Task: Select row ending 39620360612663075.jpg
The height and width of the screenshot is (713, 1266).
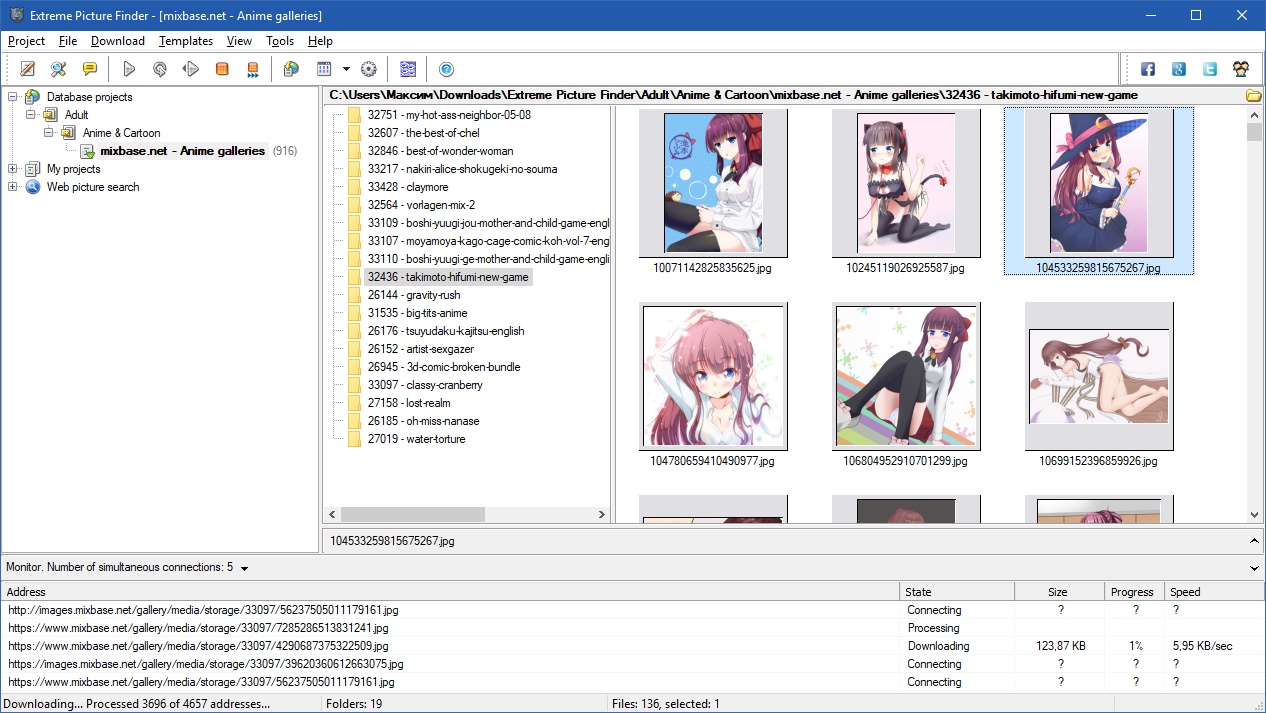Action: coord(632,664)
